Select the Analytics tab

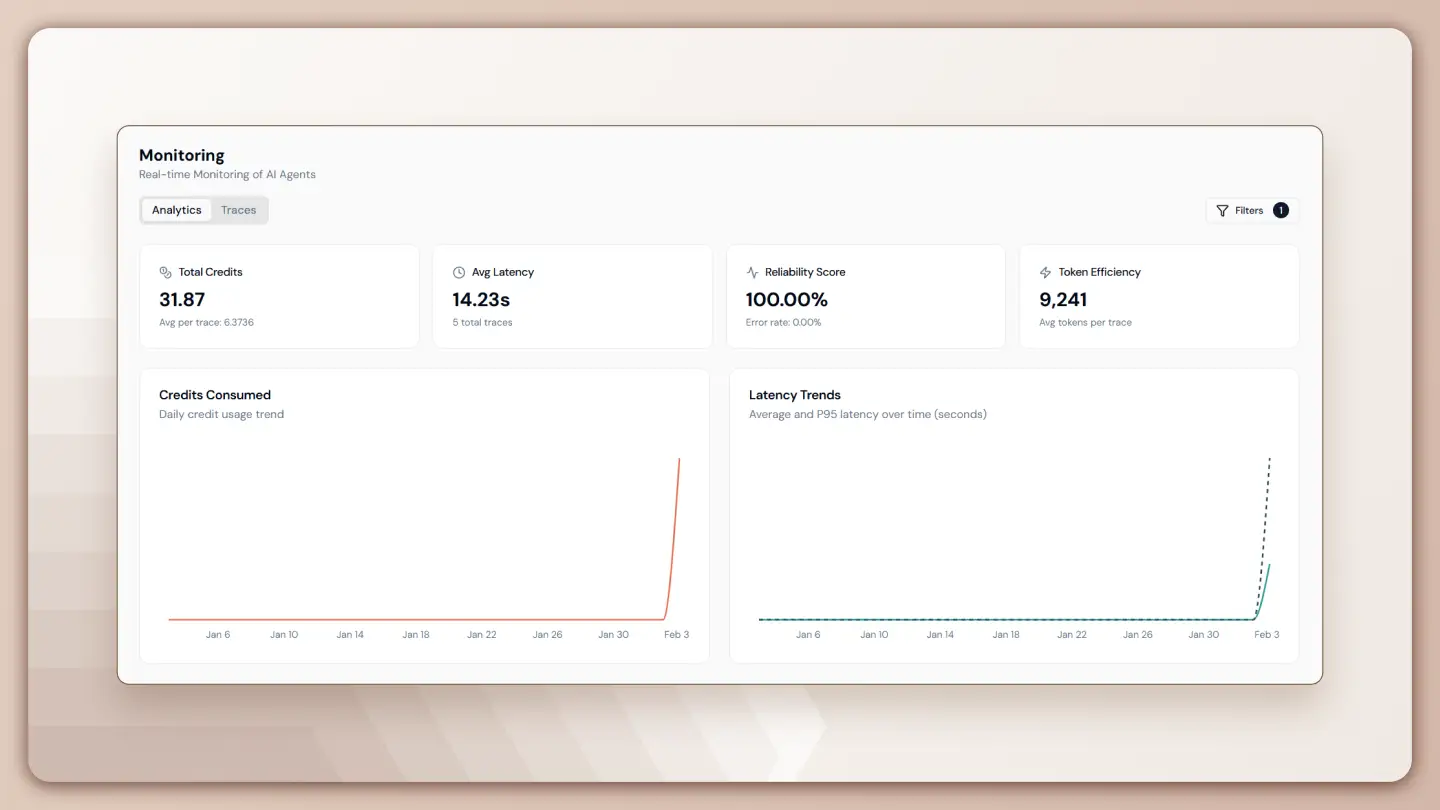177,210
